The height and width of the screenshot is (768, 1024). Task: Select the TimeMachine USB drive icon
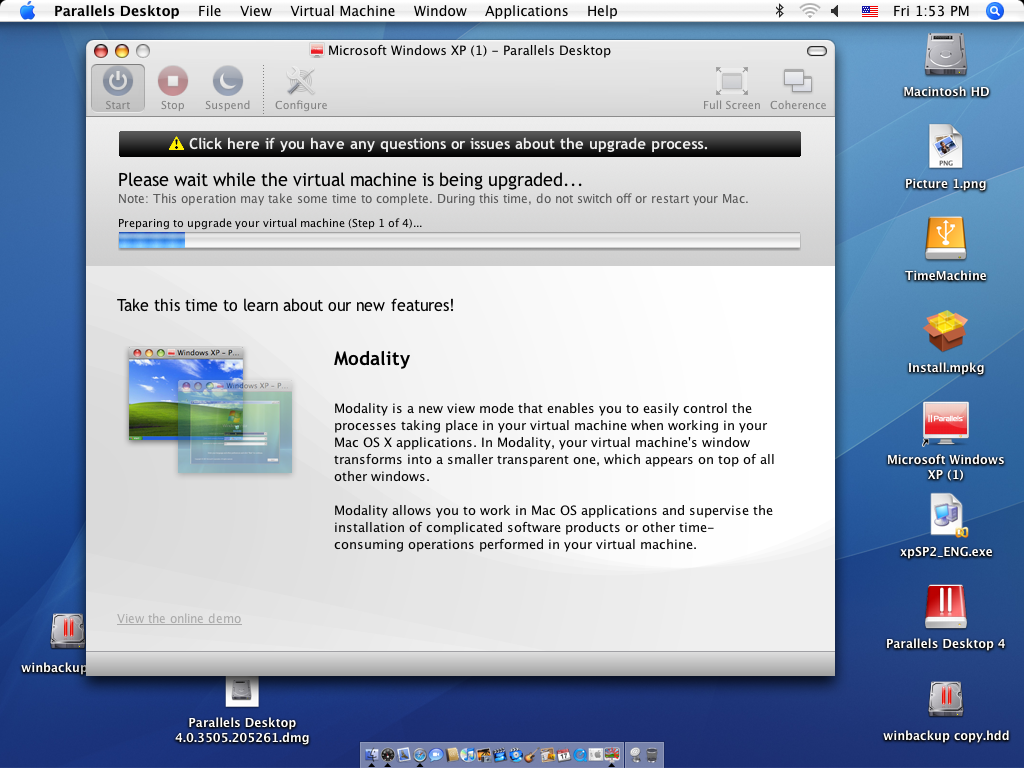tap(946, 238)
